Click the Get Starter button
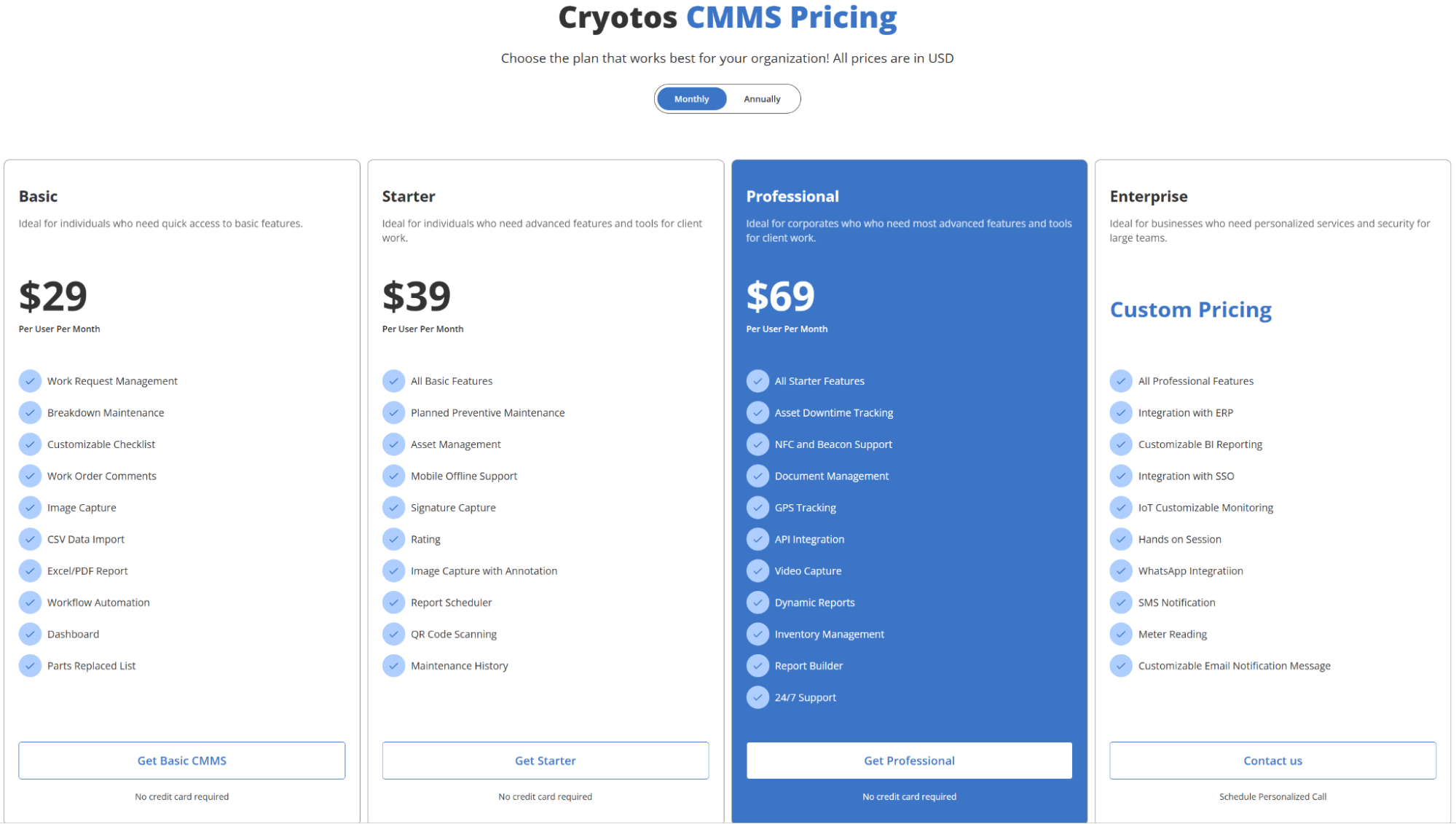The image size is (1456, 824). (545, 760)
